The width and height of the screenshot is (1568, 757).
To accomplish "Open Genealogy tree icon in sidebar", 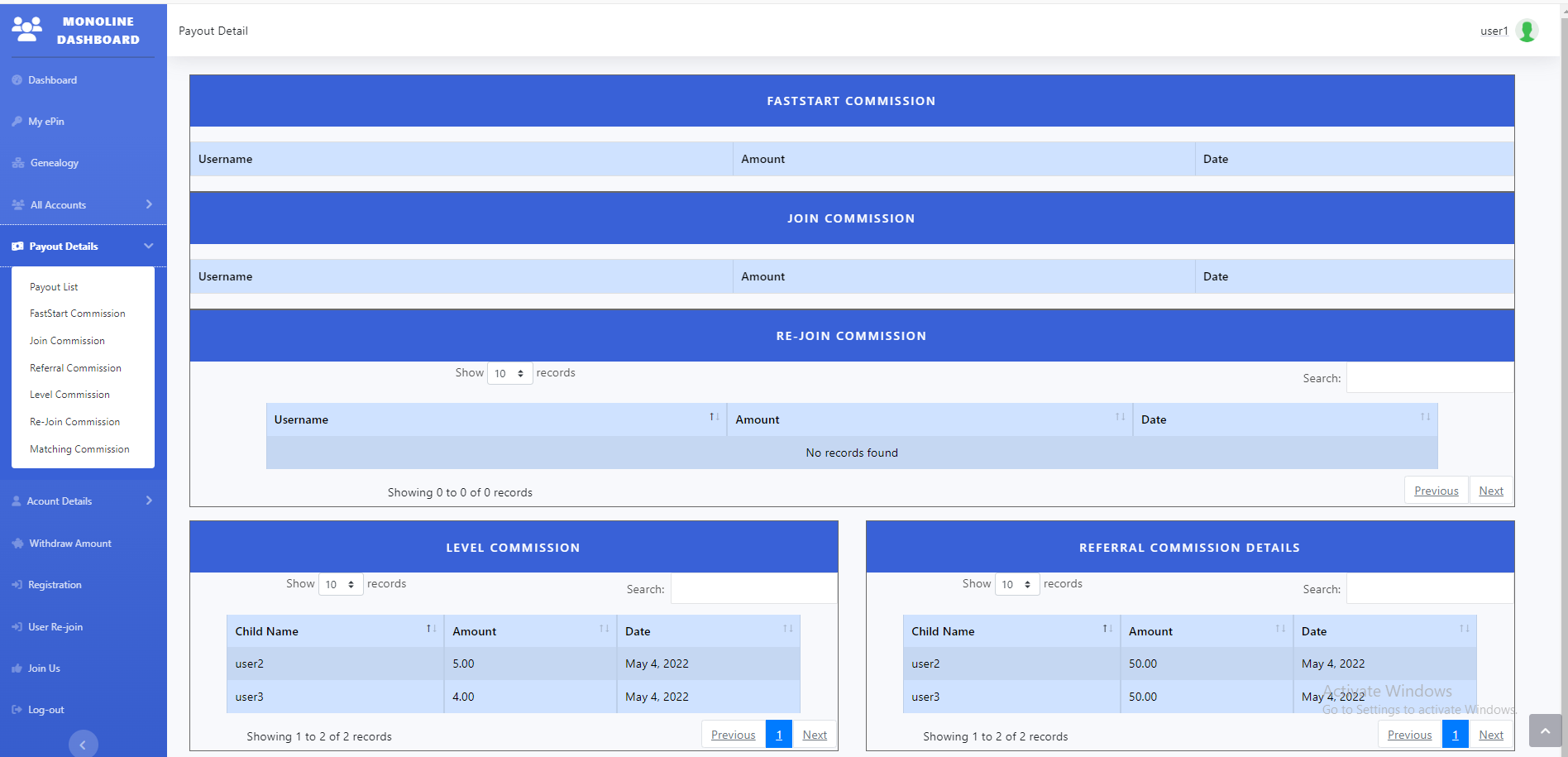I will click(x=18, y=163).
